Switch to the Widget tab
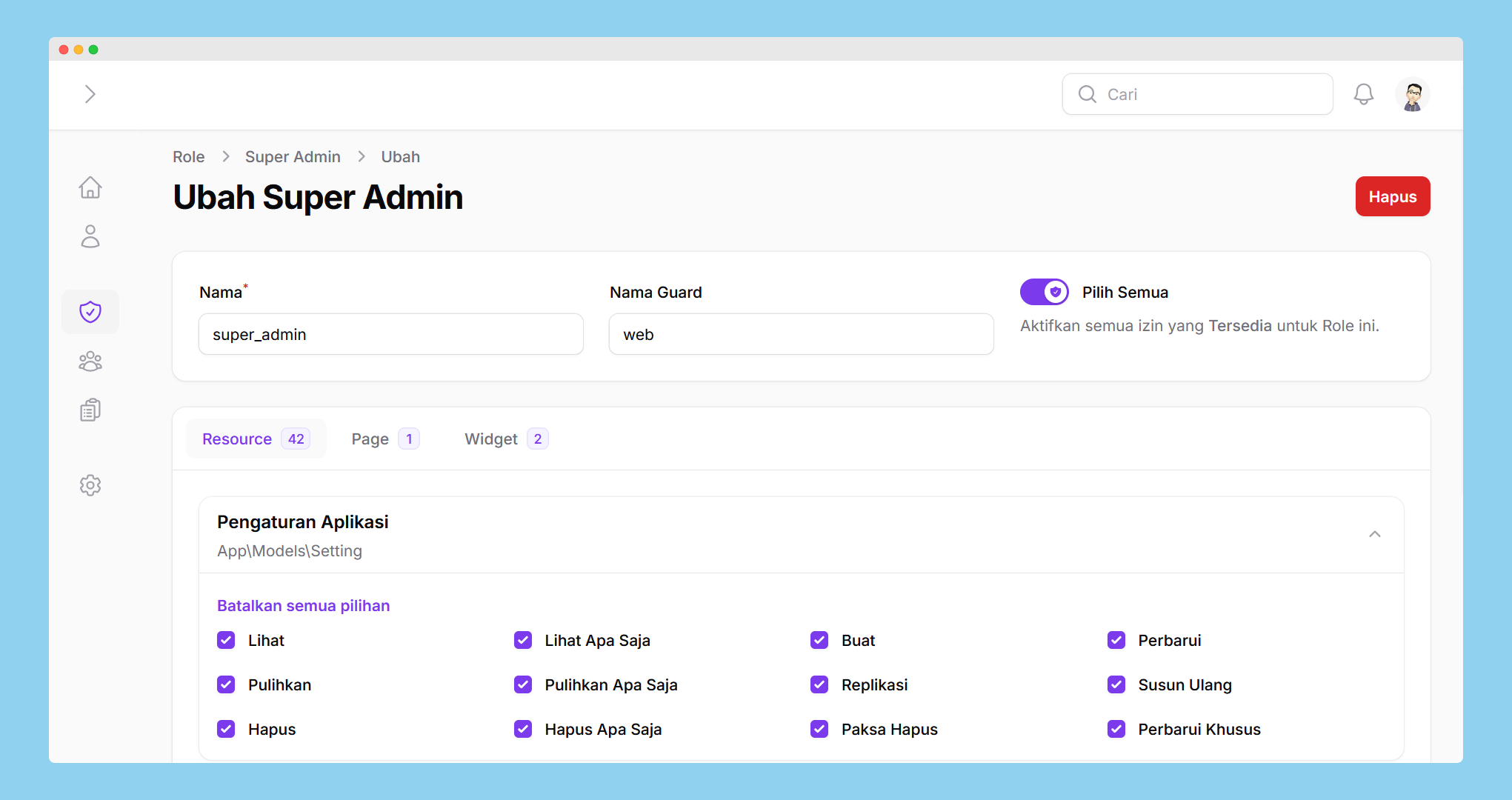This screenshot has height=800, width=1512. click(x=505, y=439)
